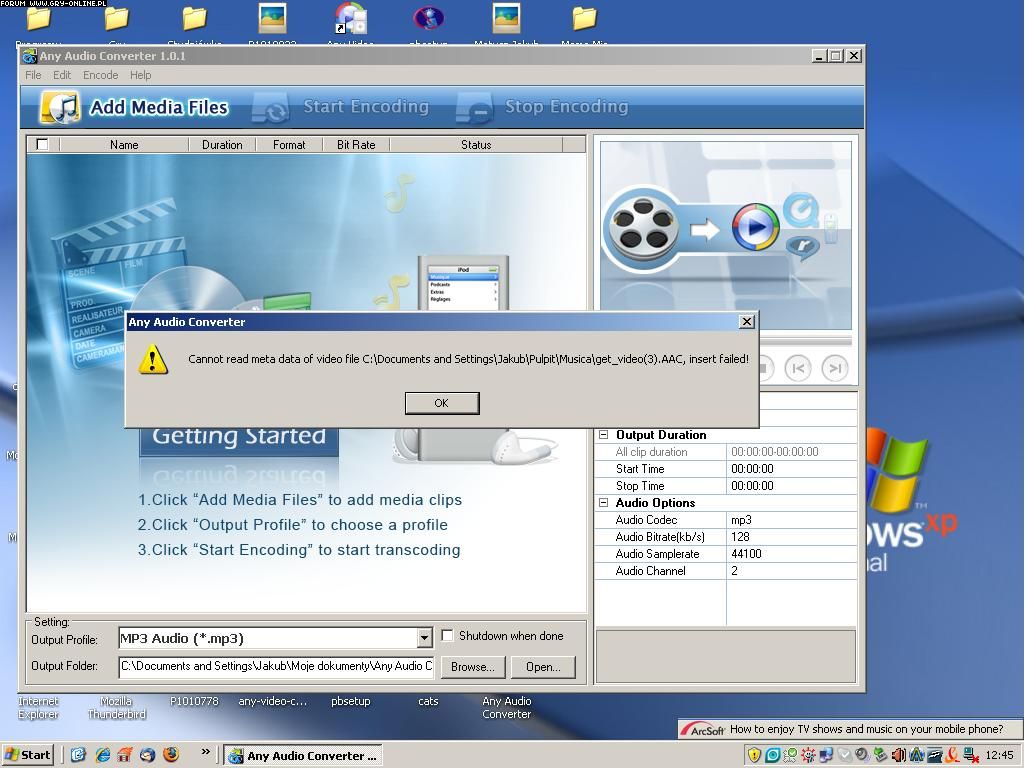Open the Any Video Converter desktop shortcut
Screen dimensions: 1025x768
350,18
